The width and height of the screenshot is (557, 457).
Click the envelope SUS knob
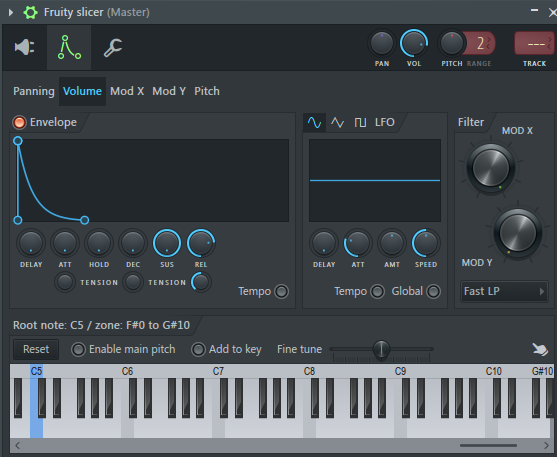point(167,243)
